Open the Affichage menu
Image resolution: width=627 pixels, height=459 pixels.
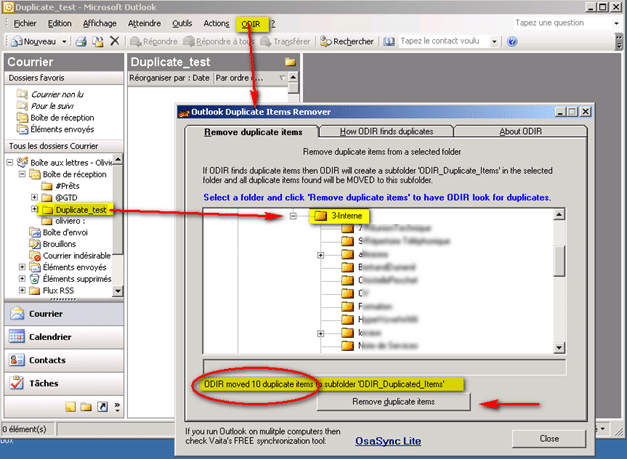pyautogui.click(x=100, y=24)
